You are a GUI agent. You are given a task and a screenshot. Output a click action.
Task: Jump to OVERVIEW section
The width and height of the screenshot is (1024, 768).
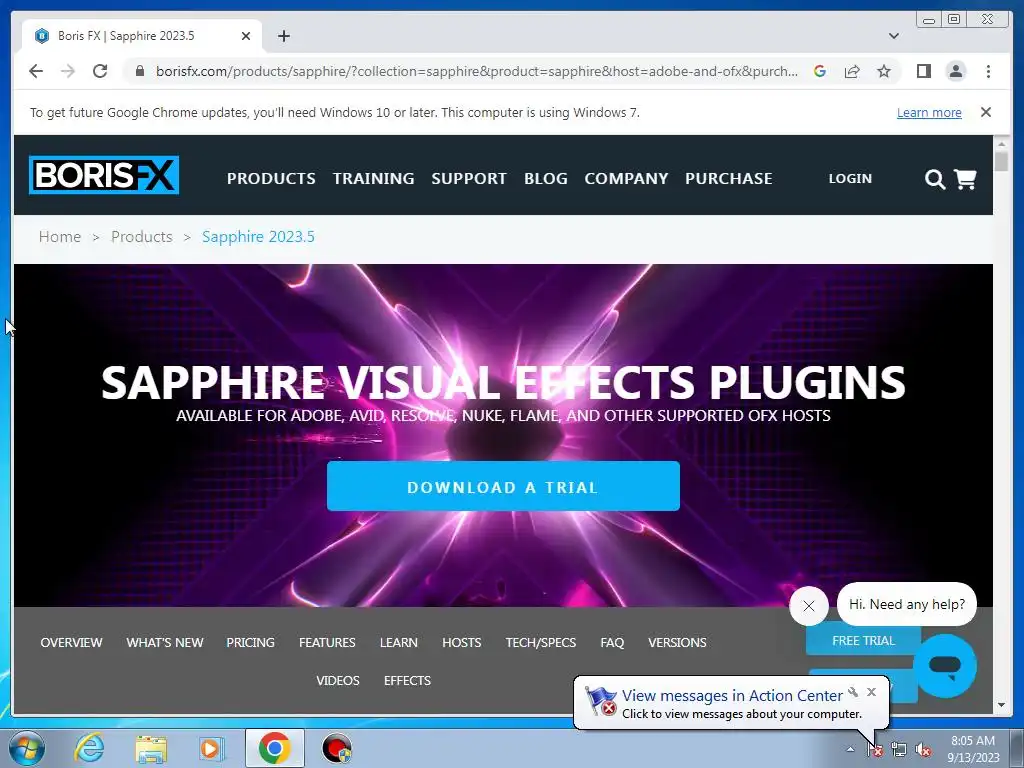tap(71, 643)
